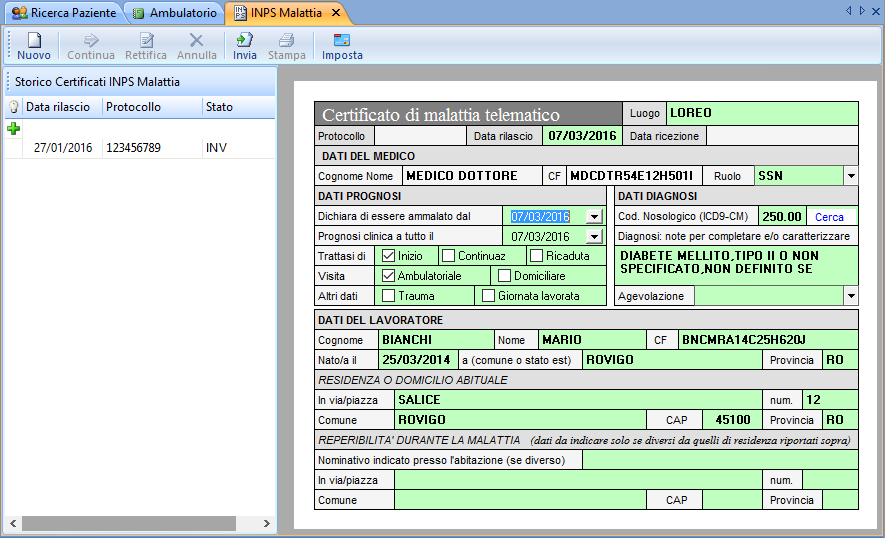885x538 pixels.
Task: Toggle the Inizio checkbox
Action: 388,256
